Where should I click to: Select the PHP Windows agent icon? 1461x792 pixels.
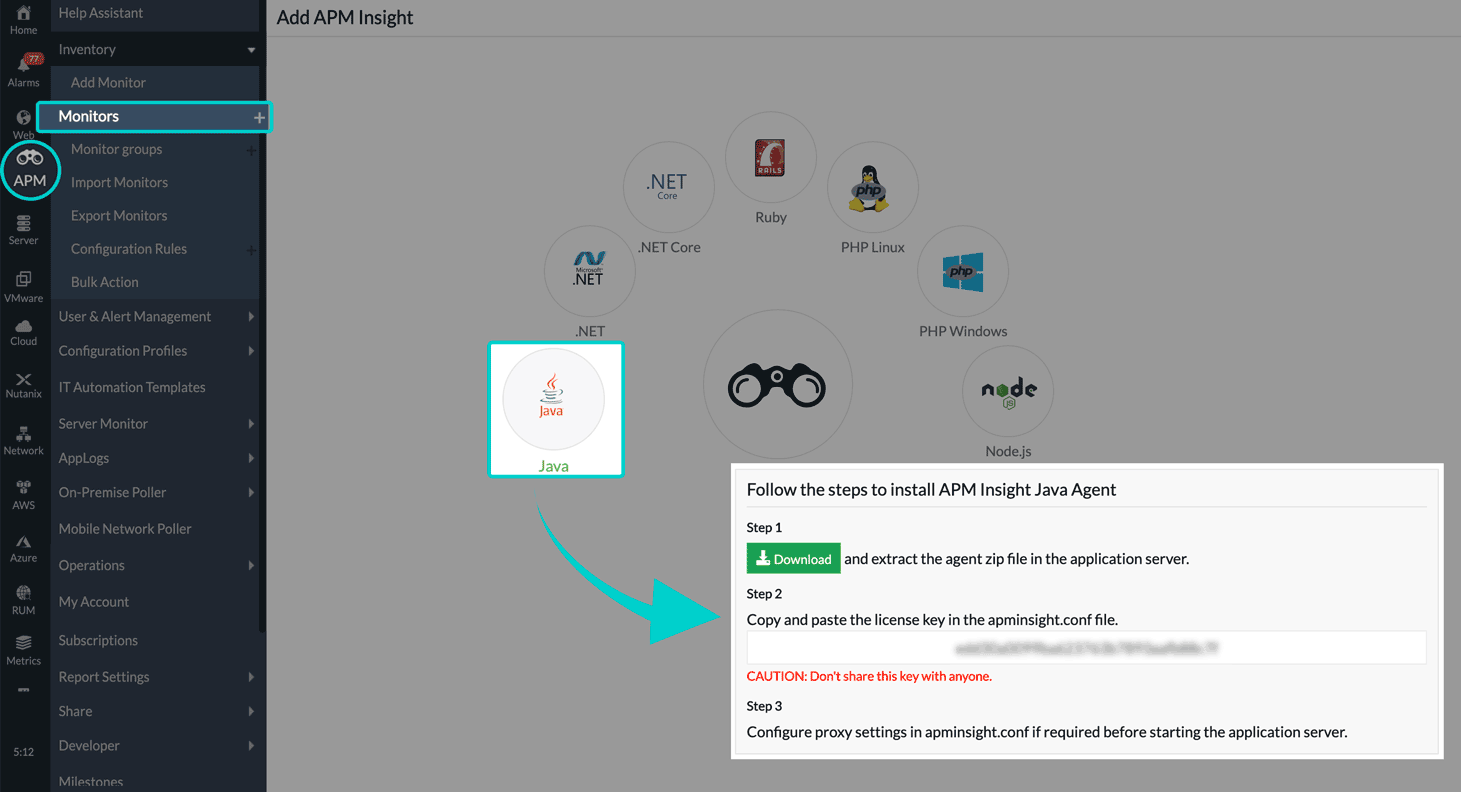(962, 271)
